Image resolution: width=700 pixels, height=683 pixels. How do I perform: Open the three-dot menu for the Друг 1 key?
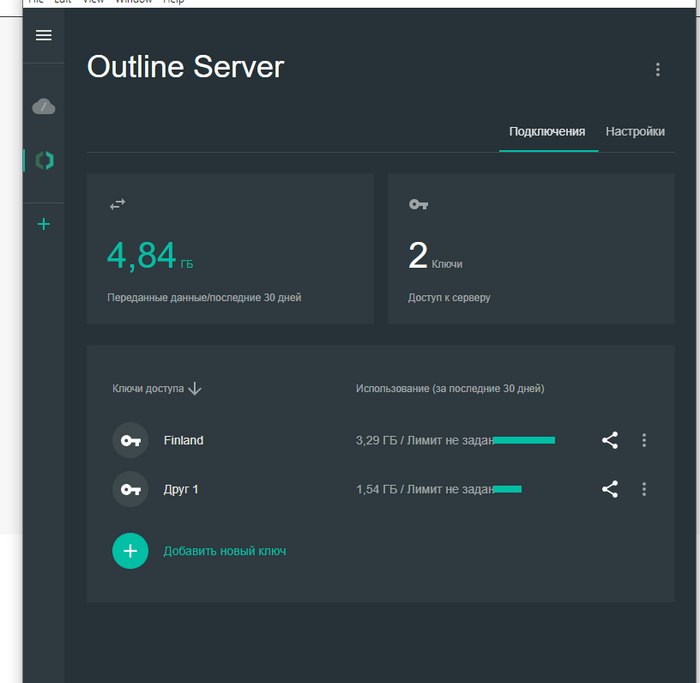point(644,489)
